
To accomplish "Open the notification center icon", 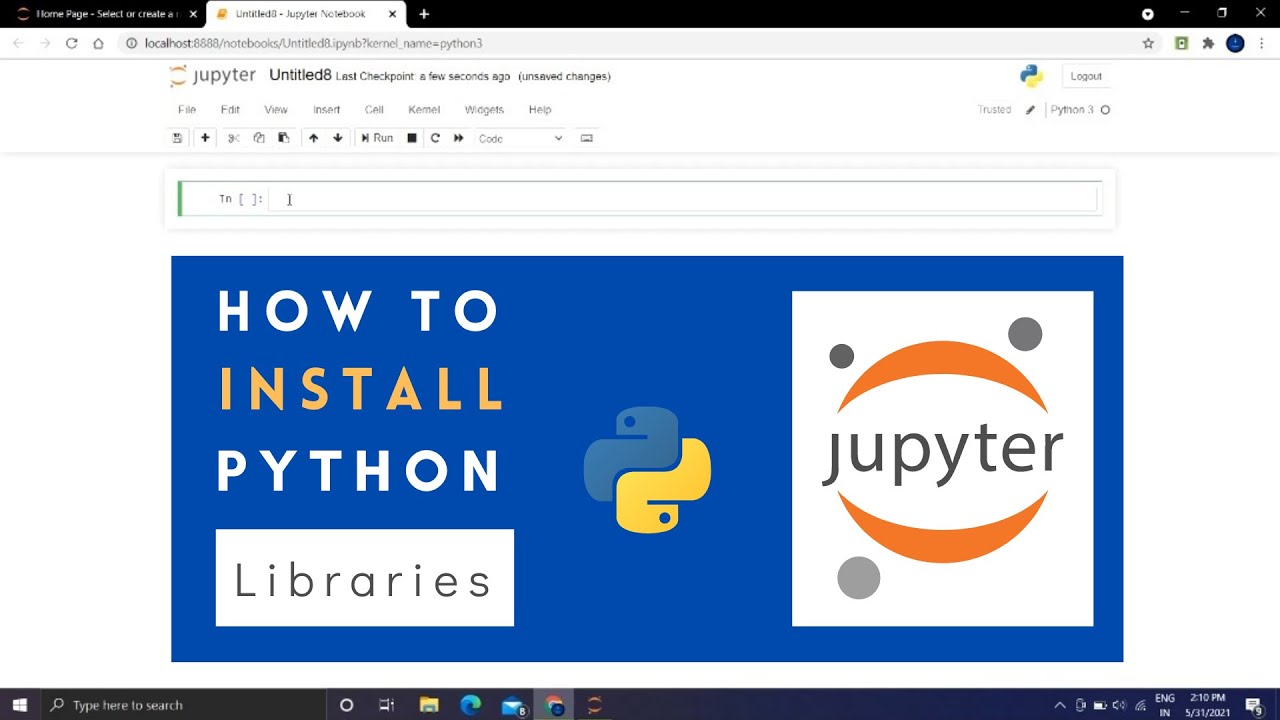I will (1256, 705).
